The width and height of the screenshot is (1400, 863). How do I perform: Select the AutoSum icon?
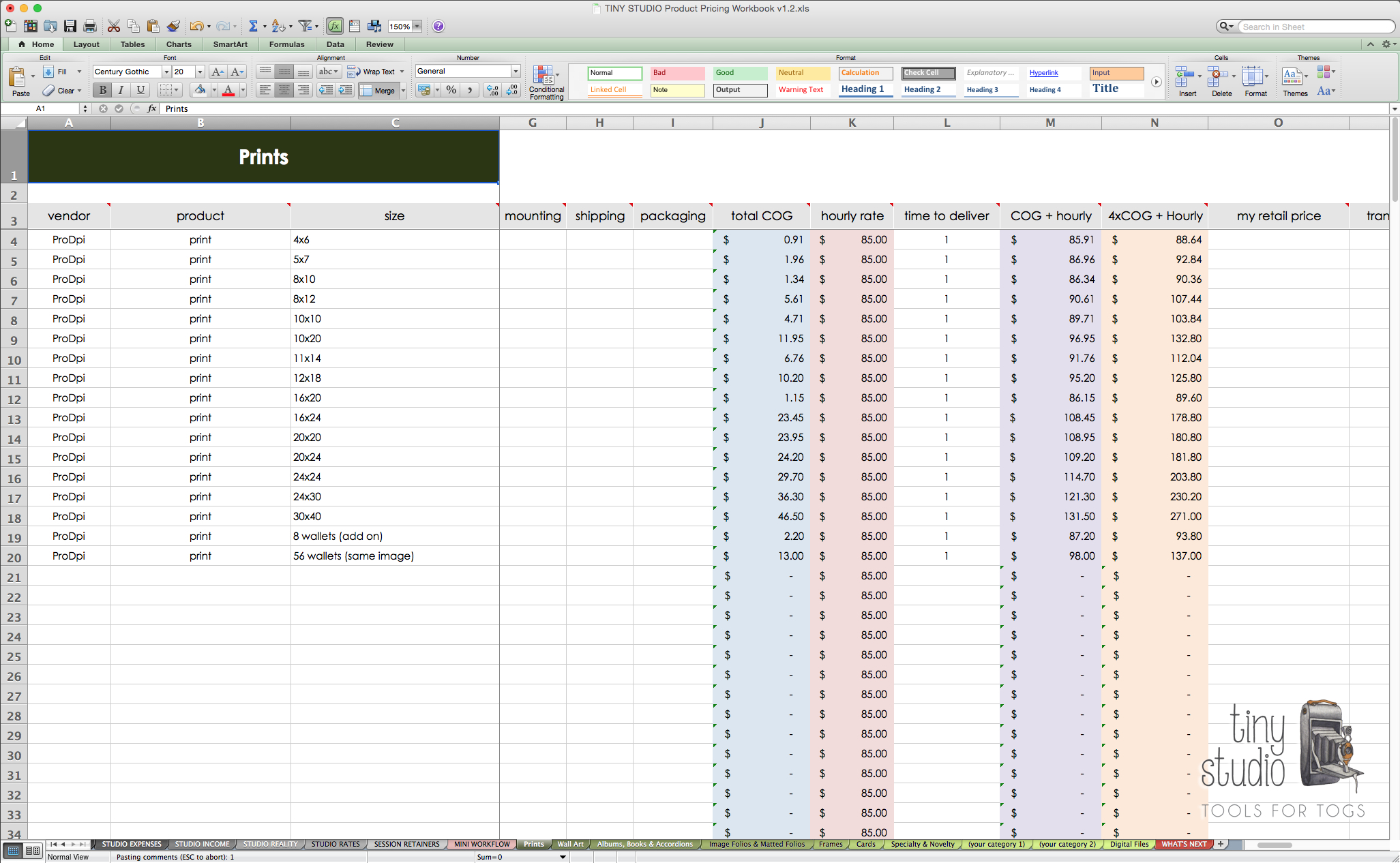tap(254, 26)
